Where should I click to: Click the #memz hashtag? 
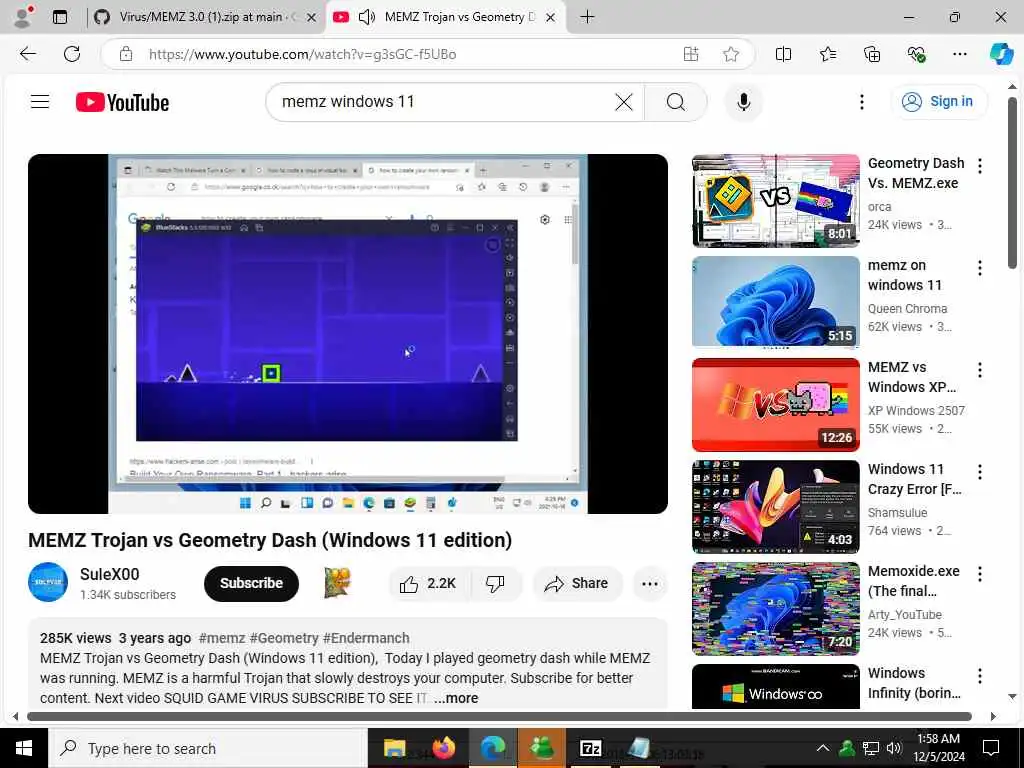tap(222, 638)
